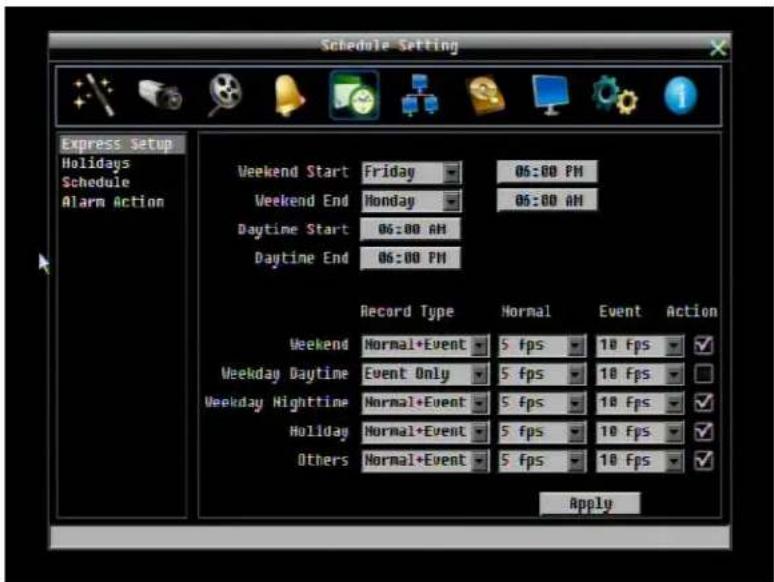Uncheck the Weekday Nighttime action checkbox
The image size is (774, 582).
point(703,403)
